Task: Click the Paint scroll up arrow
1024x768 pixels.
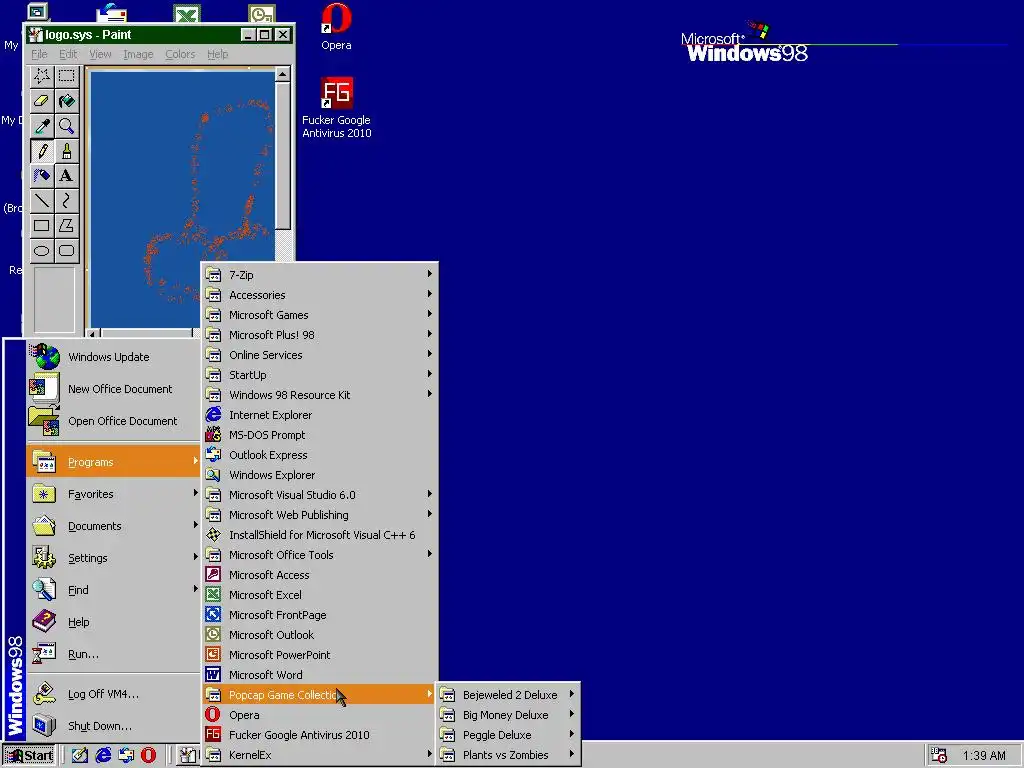Action: point(282,74)
